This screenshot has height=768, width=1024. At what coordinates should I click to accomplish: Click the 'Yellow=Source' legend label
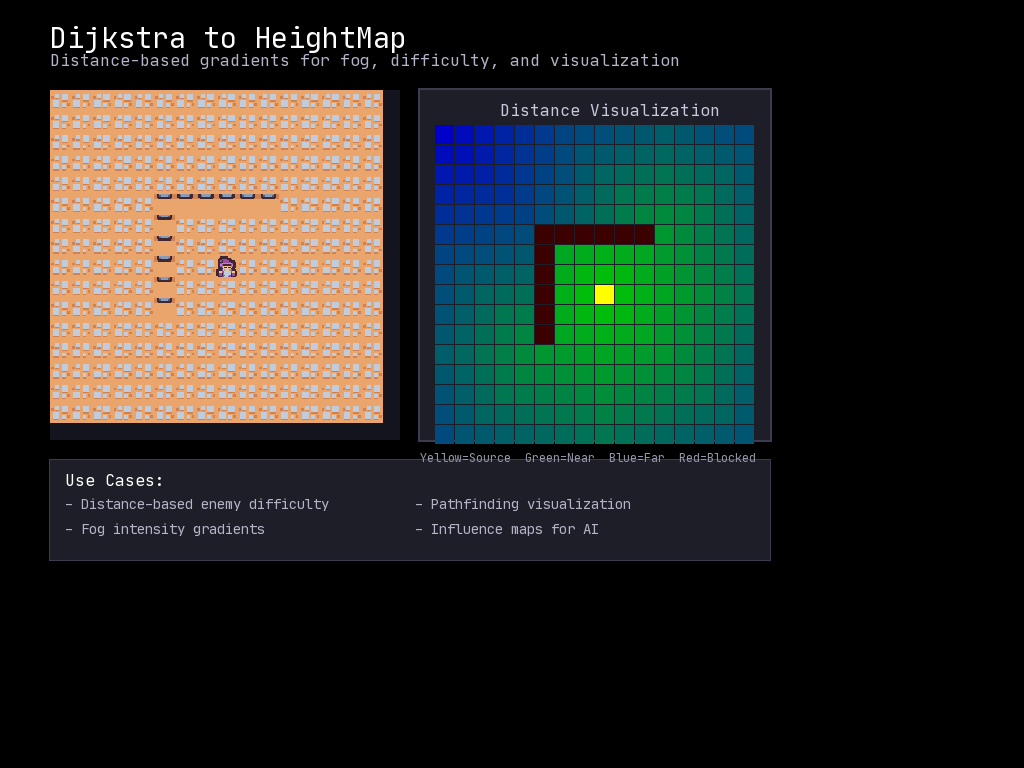pyautogui.click(x=465, y=458)
